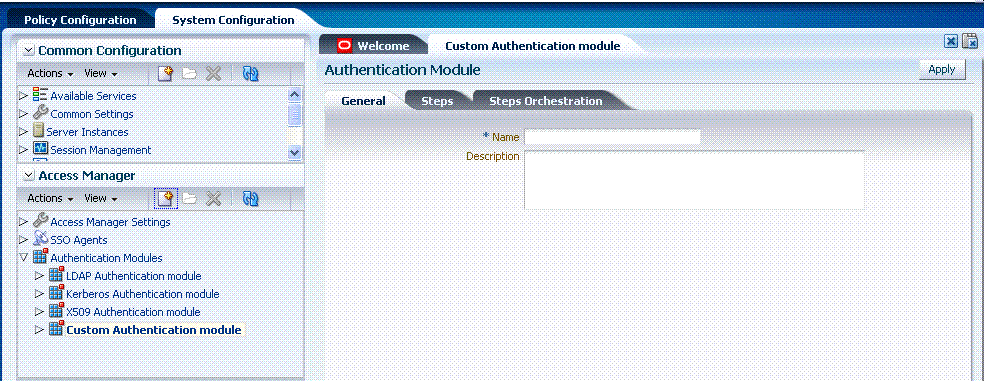Collapse the Access Manager section
The image size is (984, 381).
click(29, 175)
